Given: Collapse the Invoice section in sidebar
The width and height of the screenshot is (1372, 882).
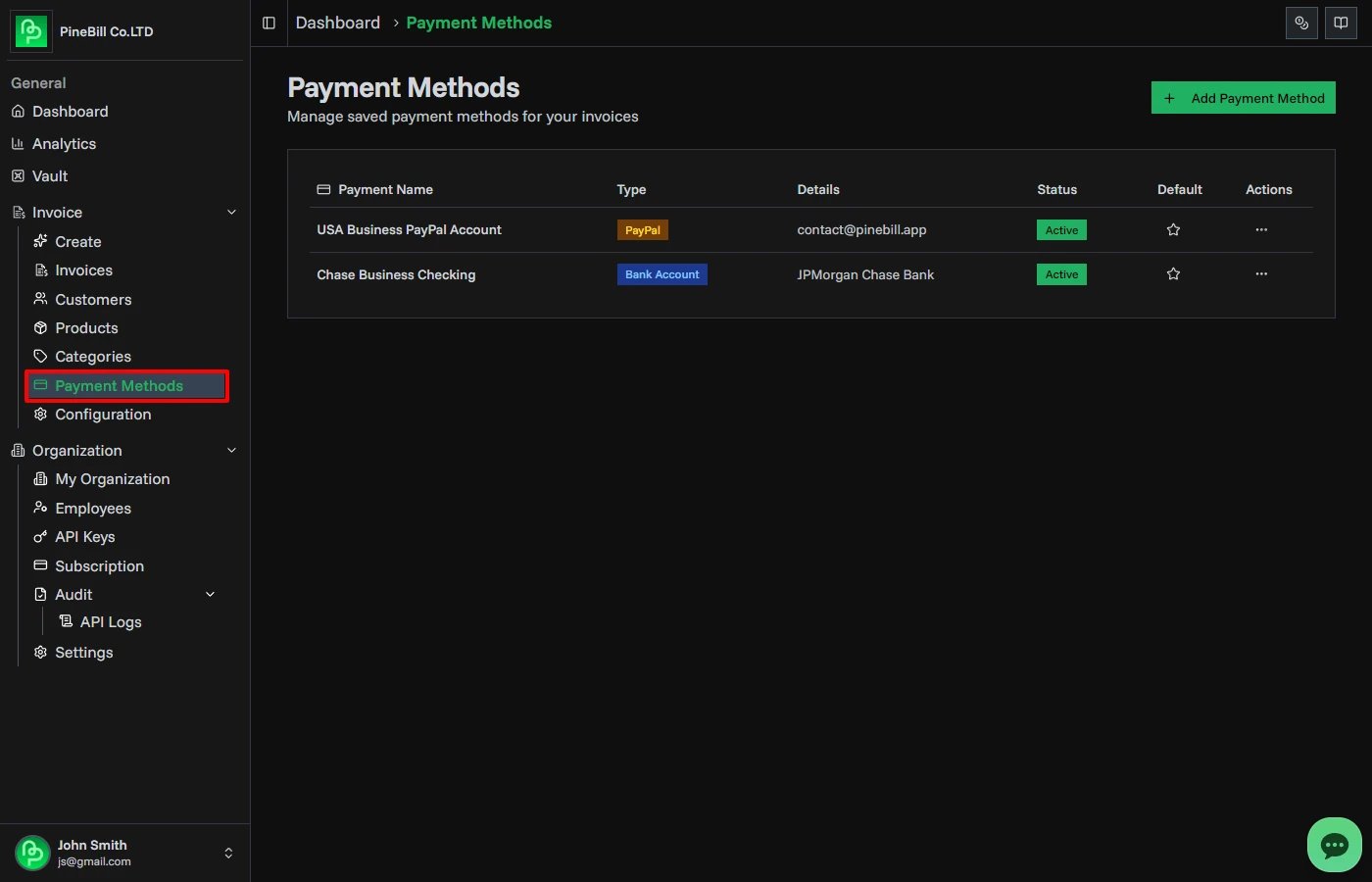Looking at the screenshot, I should pyautogui.click(x=231, y=212).
